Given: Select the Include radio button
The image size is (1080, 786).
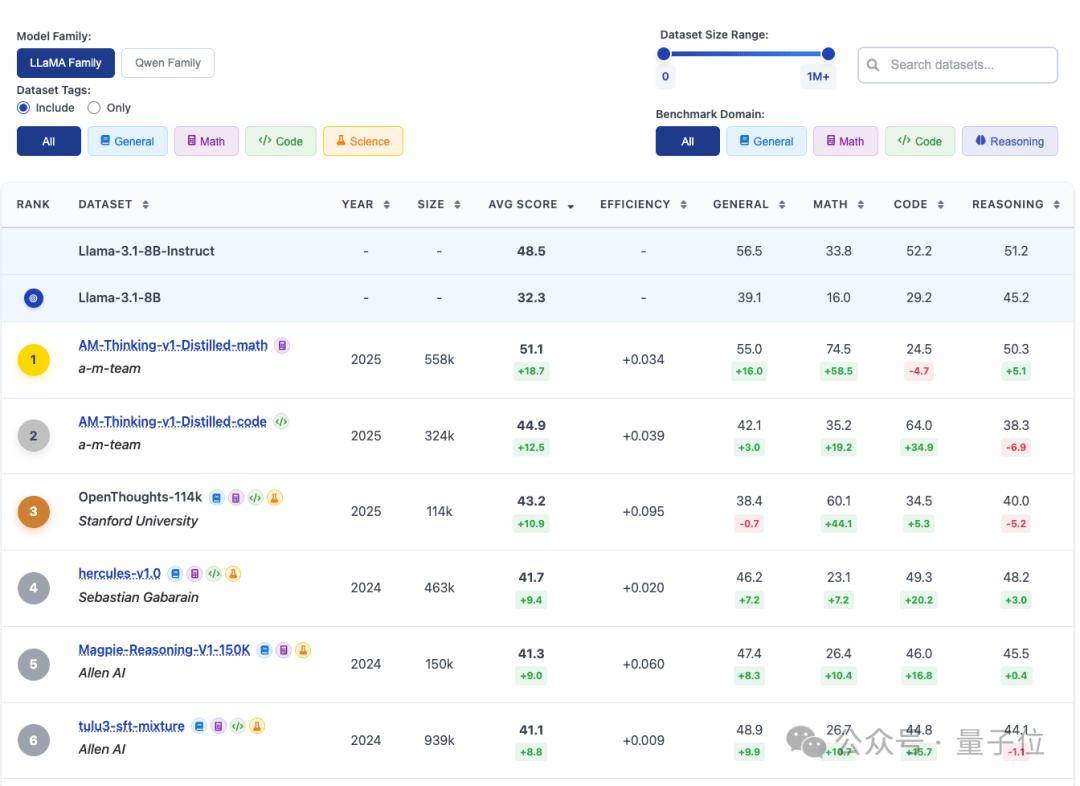Looking at the screenshot, I should pyautogui.click(x=23, y=107).
